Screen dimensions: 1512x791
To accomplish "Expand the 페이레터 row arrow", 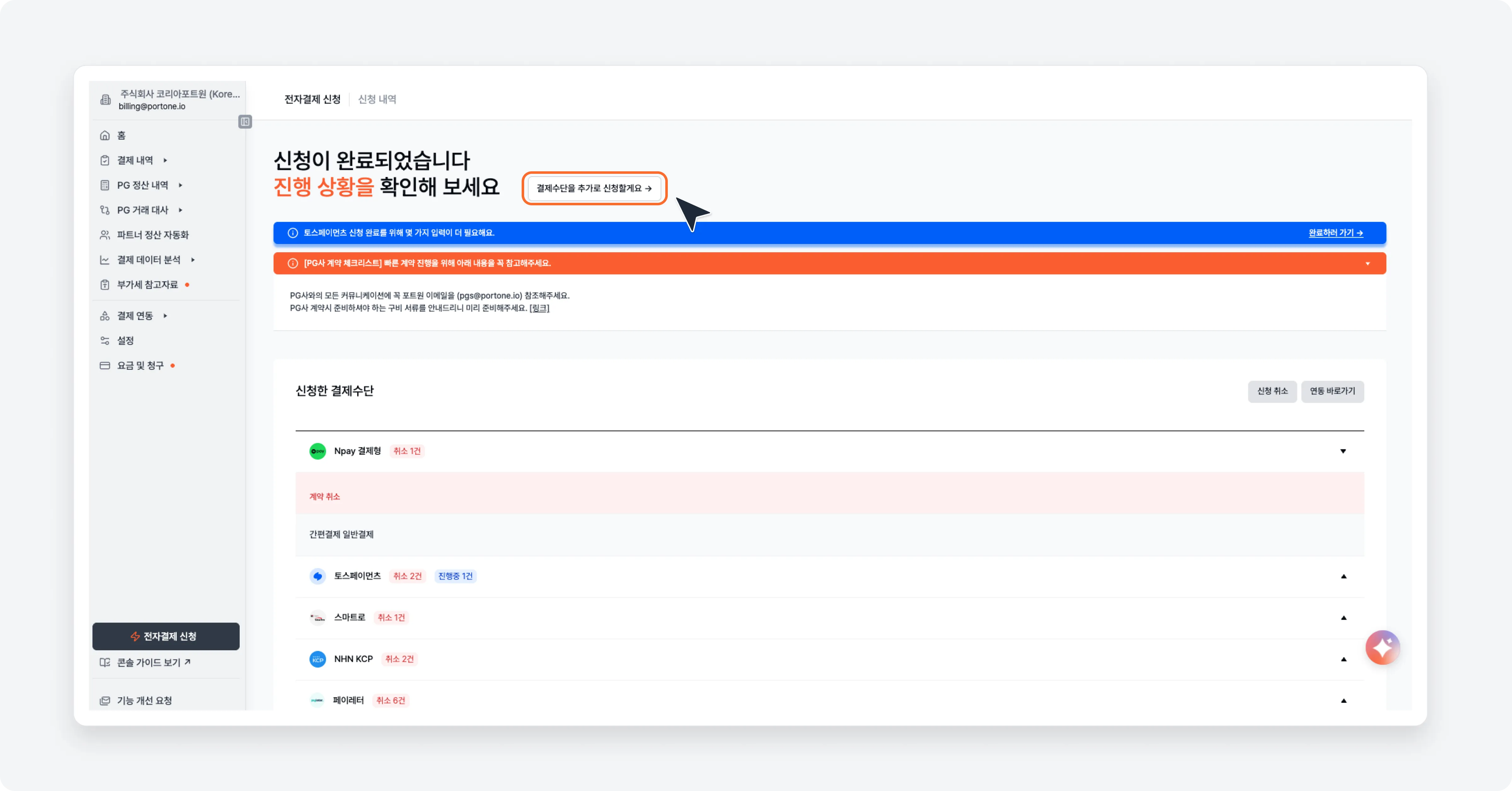I will click(1343, 701).
